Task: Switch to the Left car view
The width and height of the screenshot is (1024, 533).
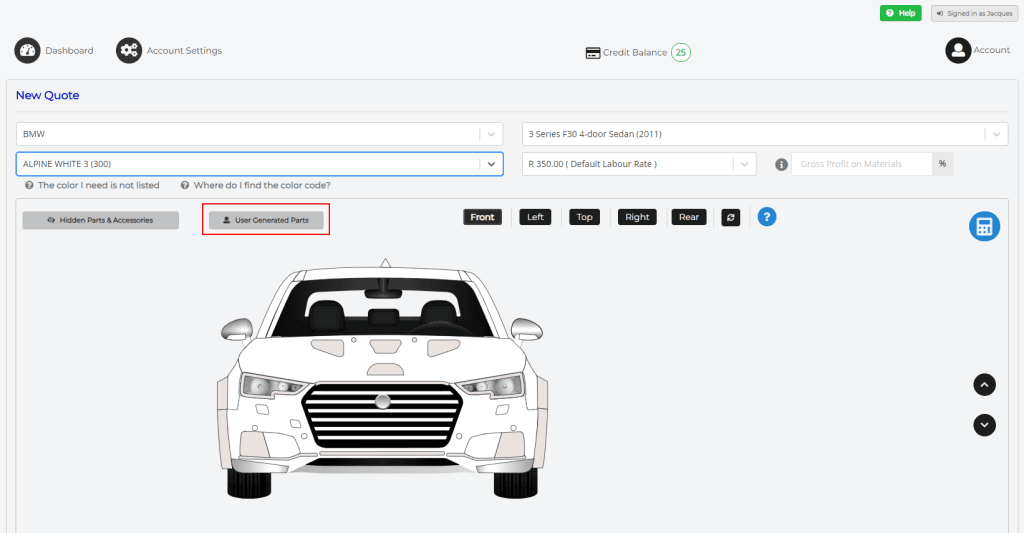Action: (x=535, y=217)
